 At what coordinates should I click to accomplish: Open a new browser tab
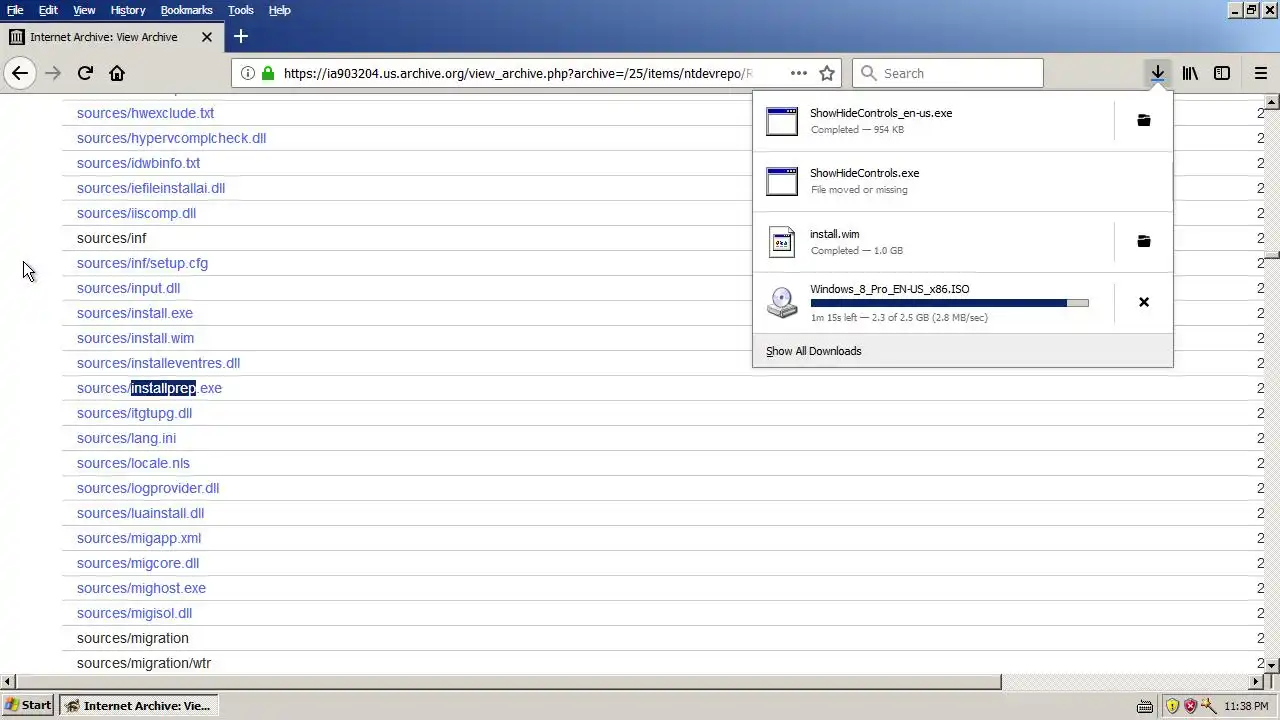pyautogui.click(x=240, y=37)
